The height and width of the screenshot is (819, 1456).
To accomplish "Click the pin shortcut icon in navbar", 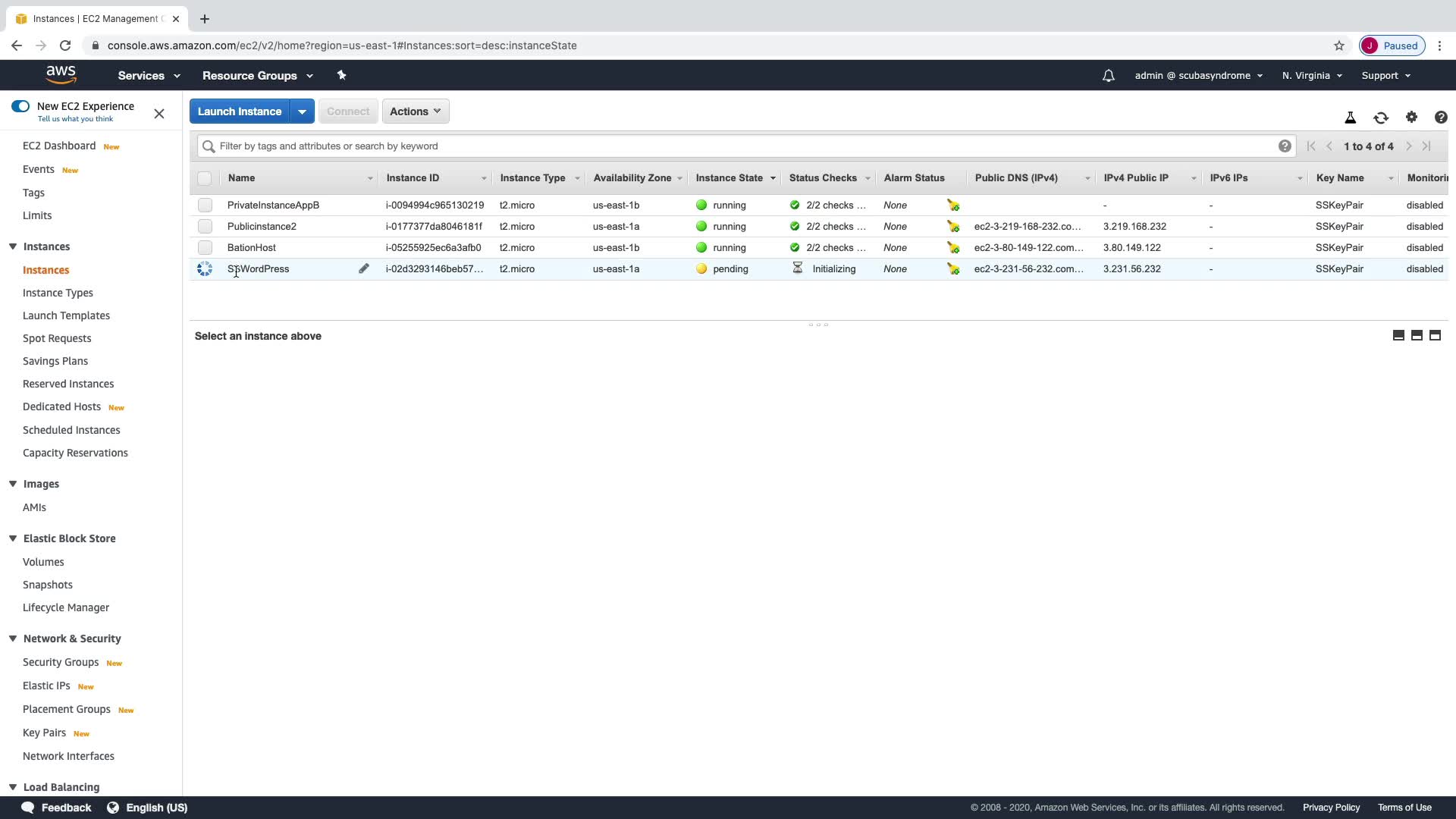I will pyautogui.click(x=341, y=75).
